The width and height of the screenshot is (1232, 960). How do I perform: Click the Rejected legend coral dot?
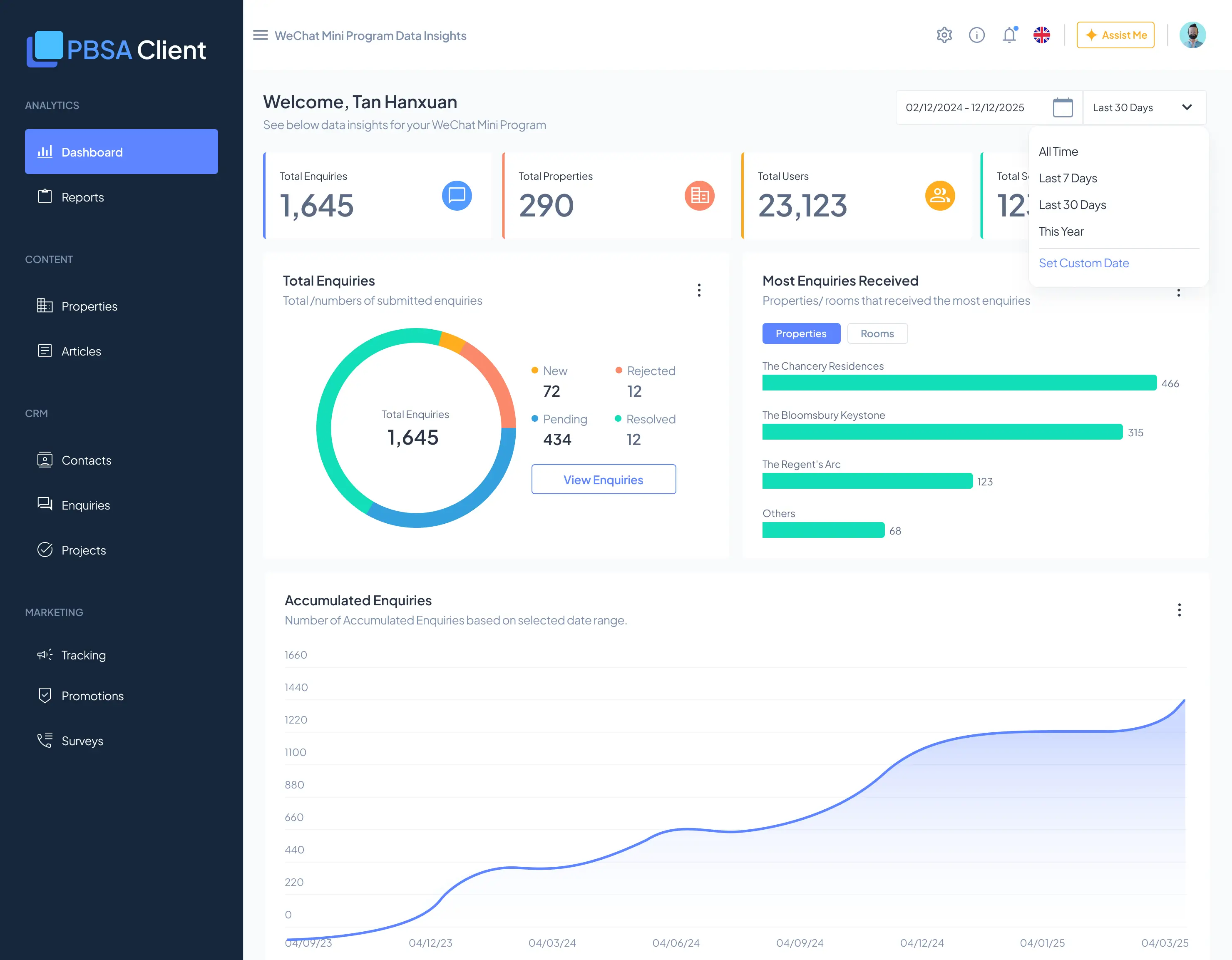pyautogui.click(x=619, y=370)
